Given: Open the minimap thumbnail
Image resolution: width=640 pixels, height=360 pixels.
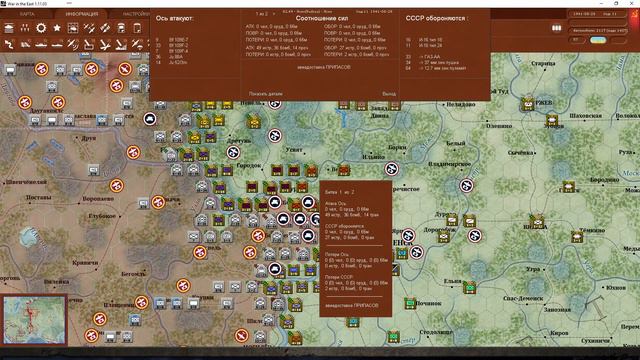Looking at the screenshot, I should tap(34, 320).
